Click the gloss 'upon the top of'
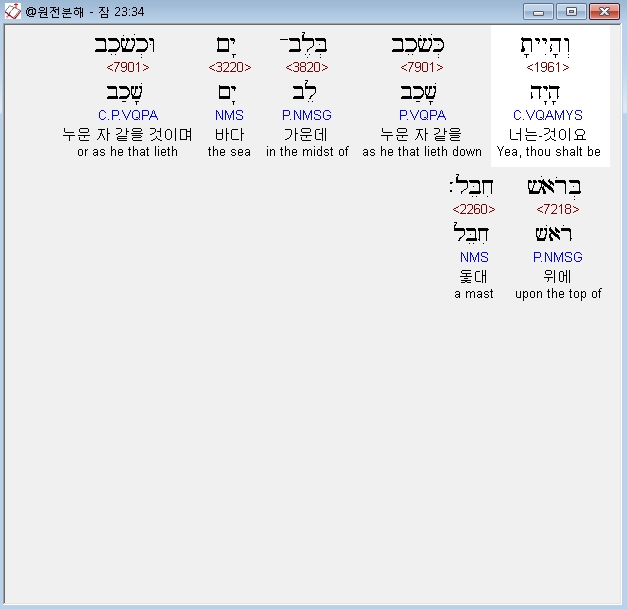Image resolution: width=627 pixels, height=609 pixels. 558,294
